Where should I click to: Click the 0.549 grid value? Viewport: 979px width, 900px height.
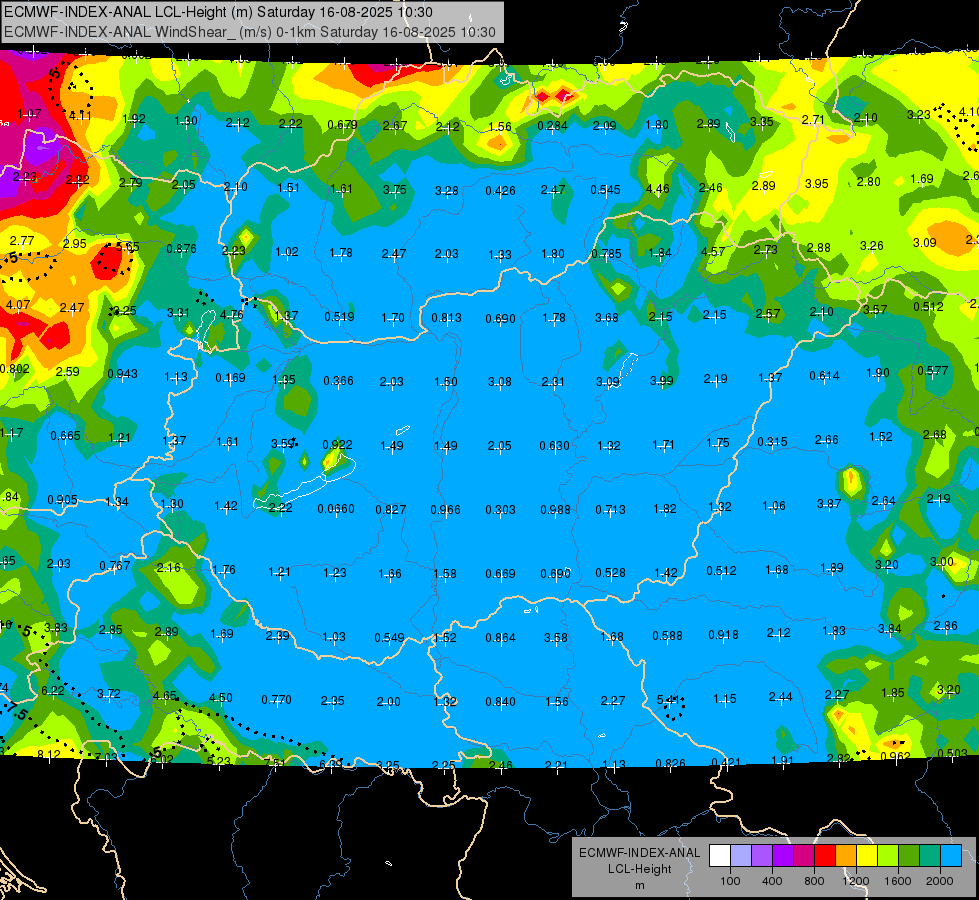[390, 638]
